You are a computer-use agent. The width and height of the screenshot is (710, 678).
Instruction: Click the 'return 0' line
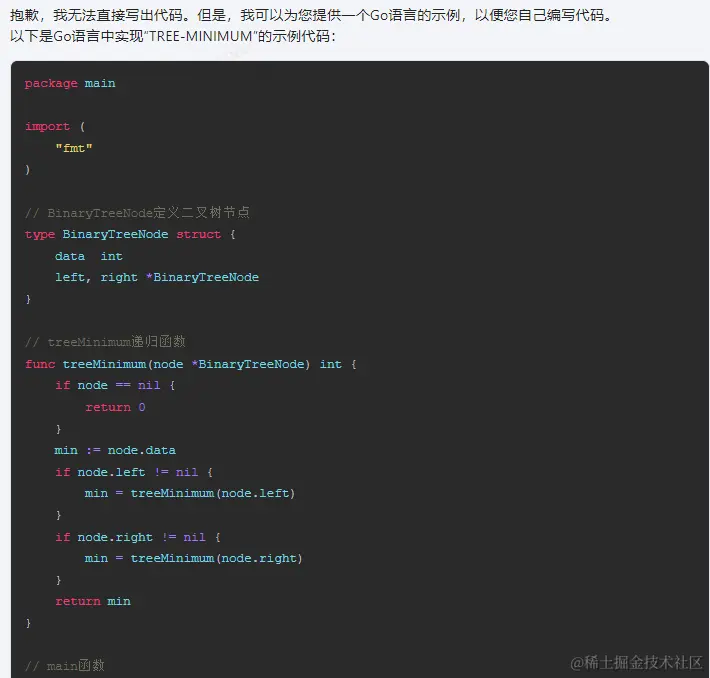pyautogui.click(x=115, y=407)
